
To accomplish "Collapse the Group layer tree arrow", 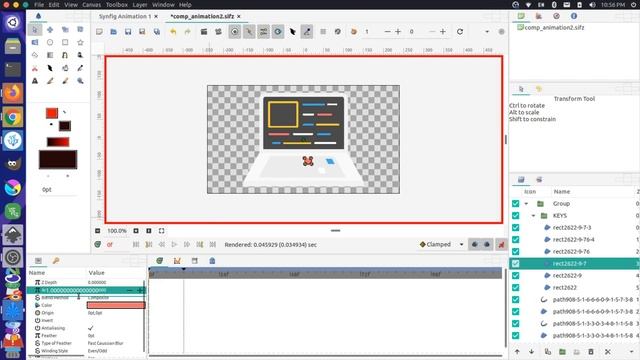I will coord(526,203).
